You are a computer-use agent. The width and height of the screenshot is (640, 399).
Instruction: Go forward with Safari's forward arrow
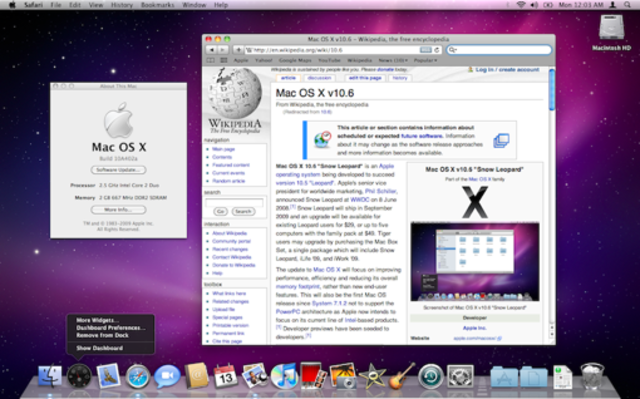click(223, 50)
